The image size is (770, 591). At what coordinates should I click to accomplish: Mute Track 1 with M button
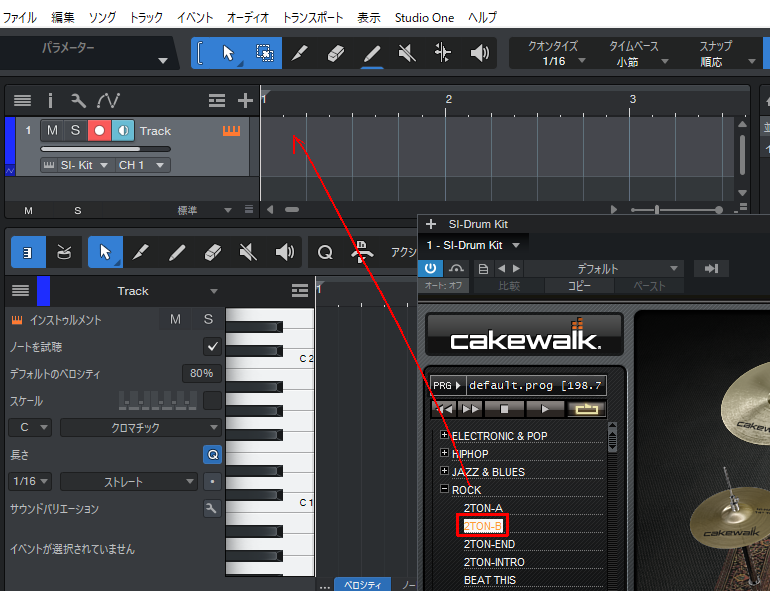point(52,131)
